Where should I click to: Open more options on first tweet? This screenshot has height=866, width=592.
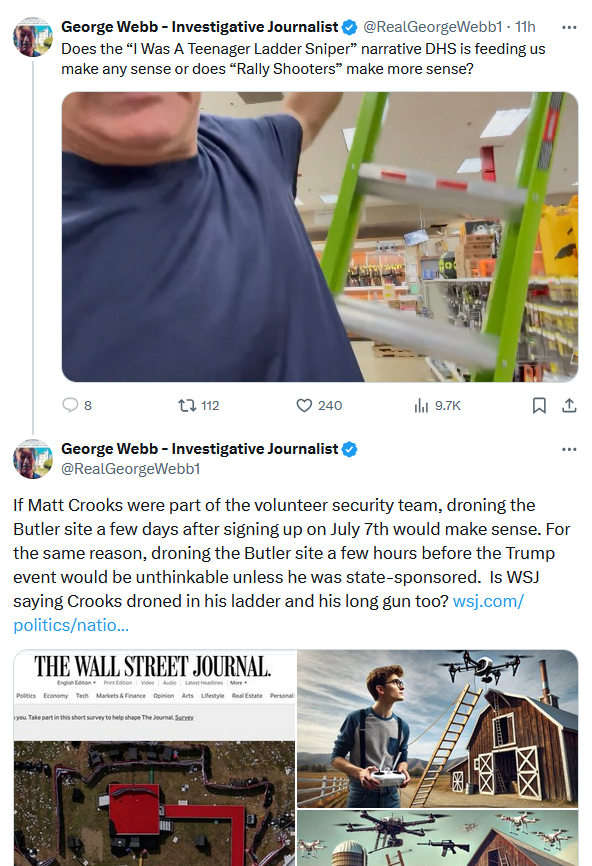point(569,27)
